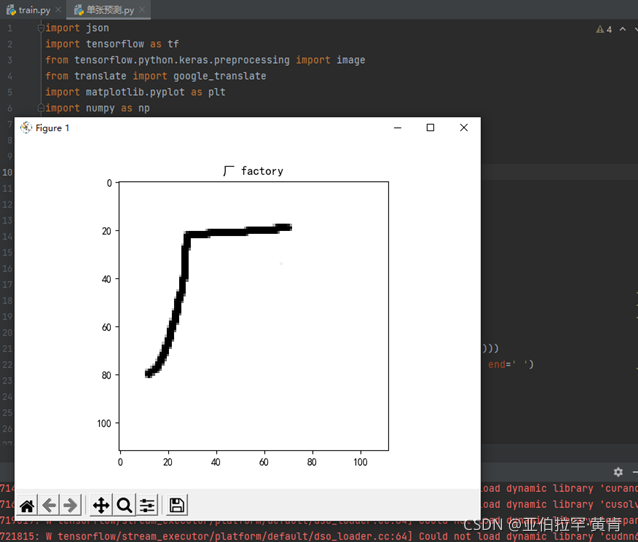Select the Pan axes tool
Screen dimensions: 638x542
(101, 506)
